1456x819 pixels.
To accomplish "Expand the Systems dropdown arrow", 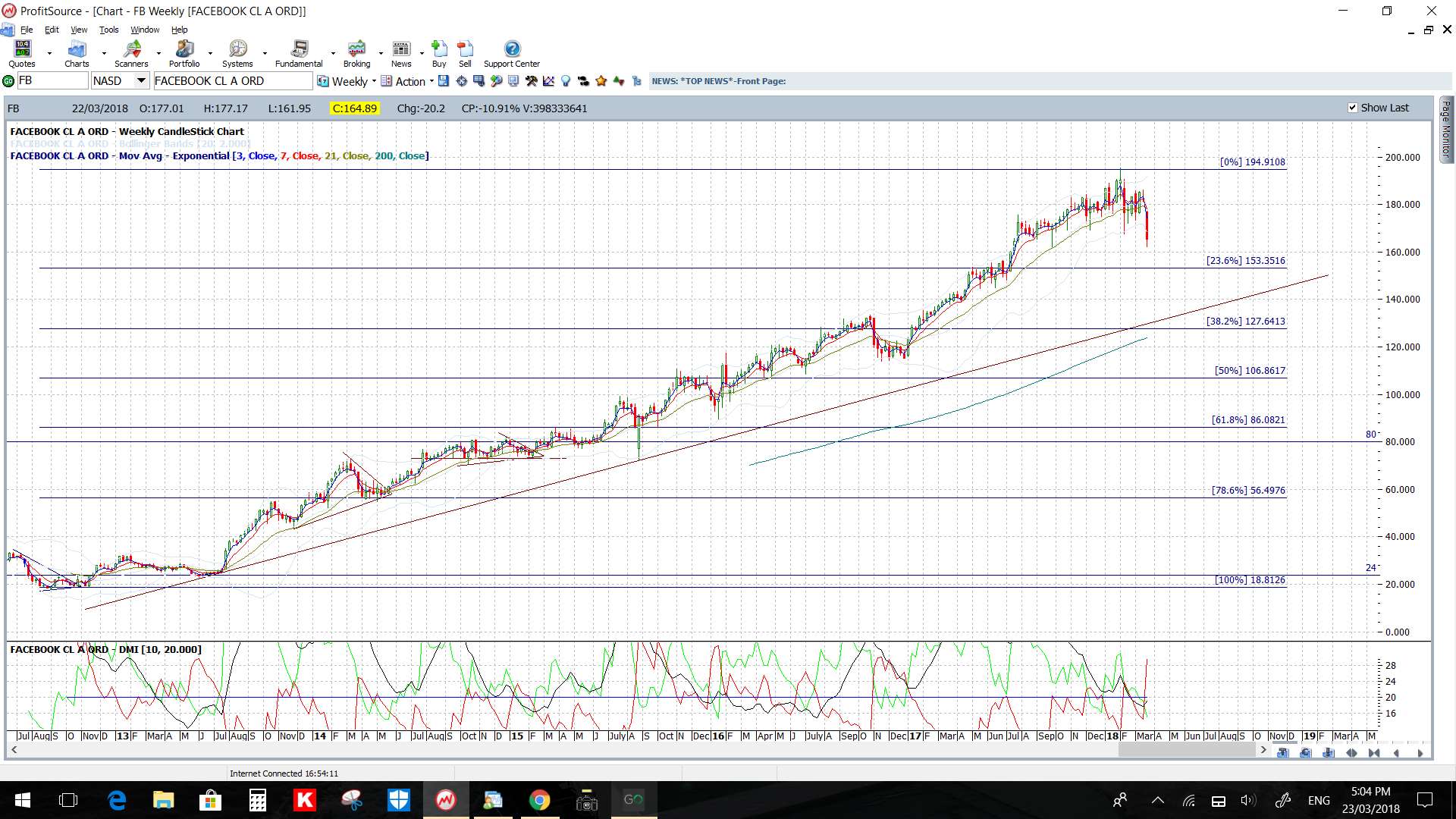I will (x=265, y=54).
